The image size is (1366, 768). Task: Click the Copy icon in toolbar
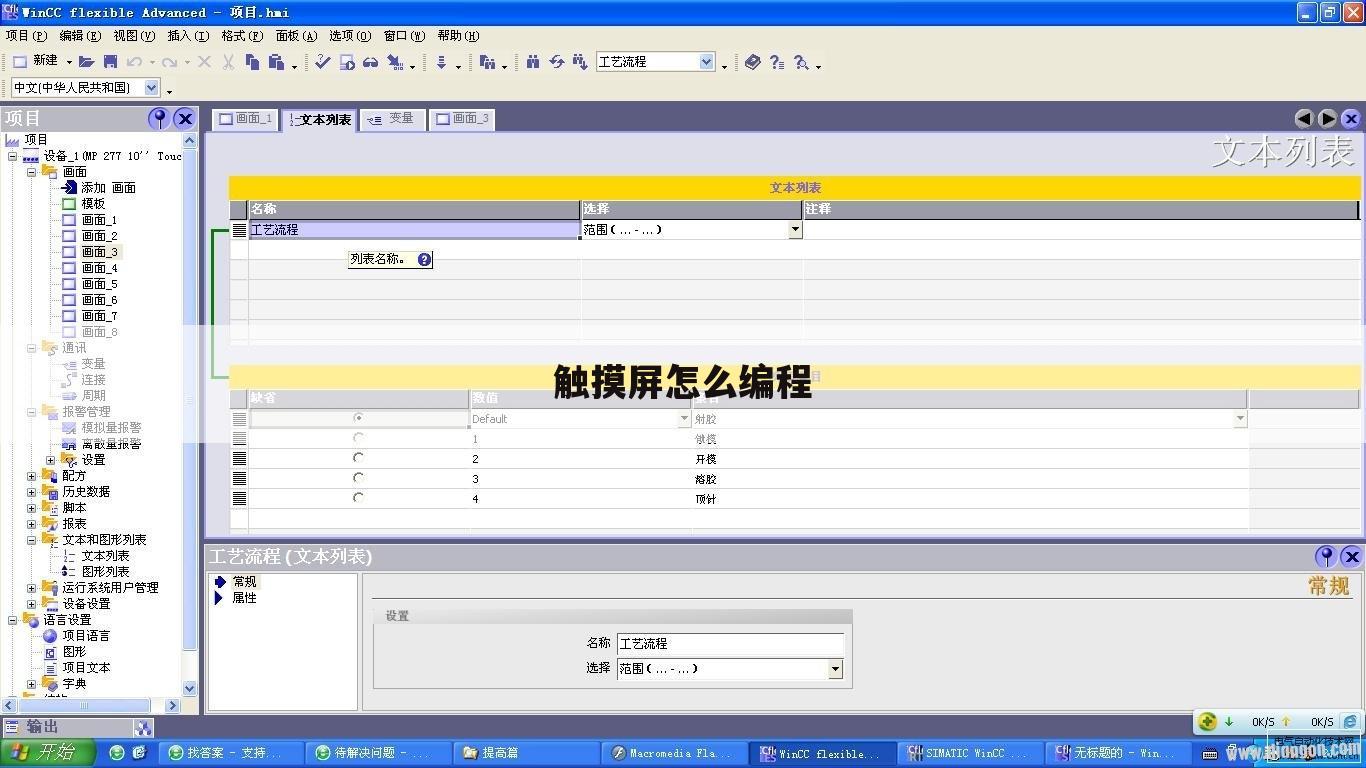pos(252,62)
